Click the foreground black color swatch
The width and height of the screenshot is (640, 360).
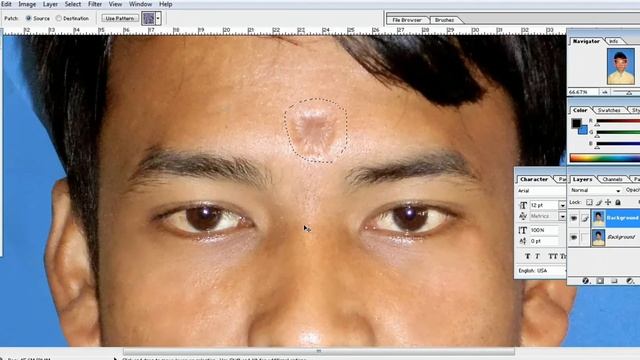[576, 123]
